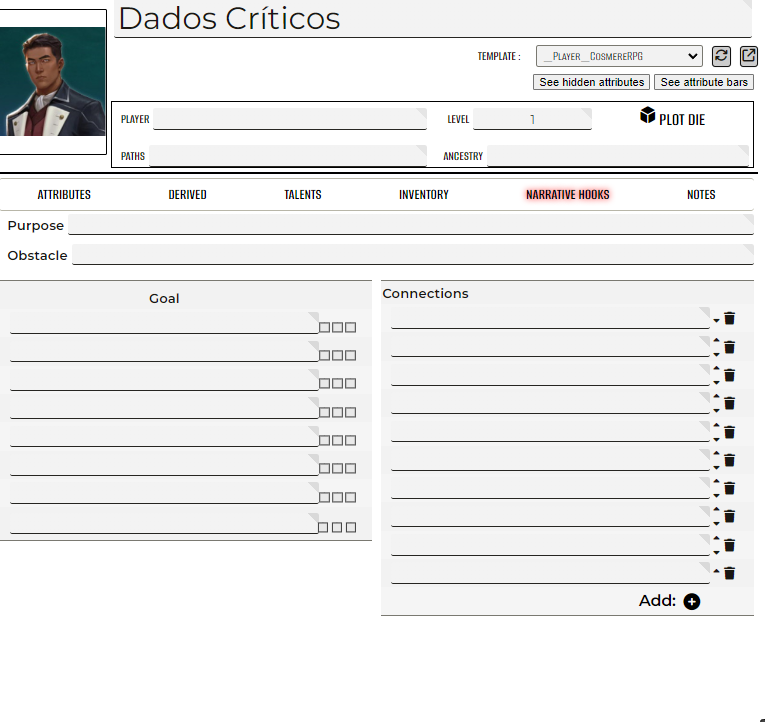
Task: Tick the first checkbox of the first goal
Action: [324, 327]
